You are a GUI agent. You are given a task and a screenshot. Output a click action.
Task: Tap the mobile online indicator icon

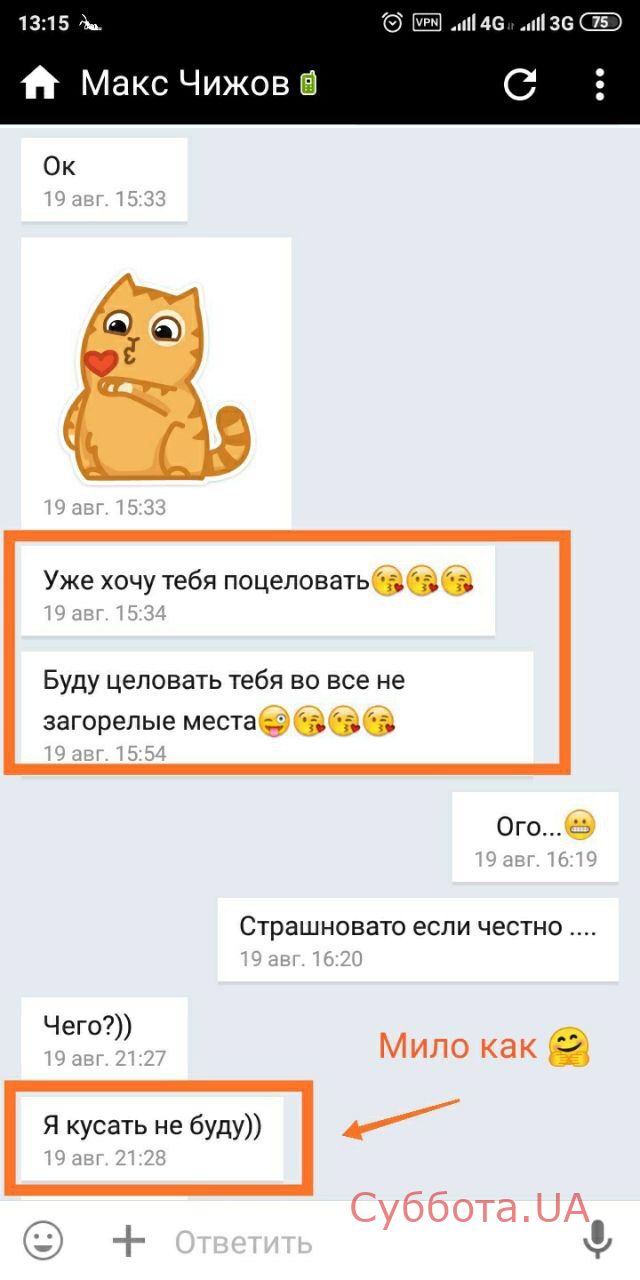coord(308,84)
